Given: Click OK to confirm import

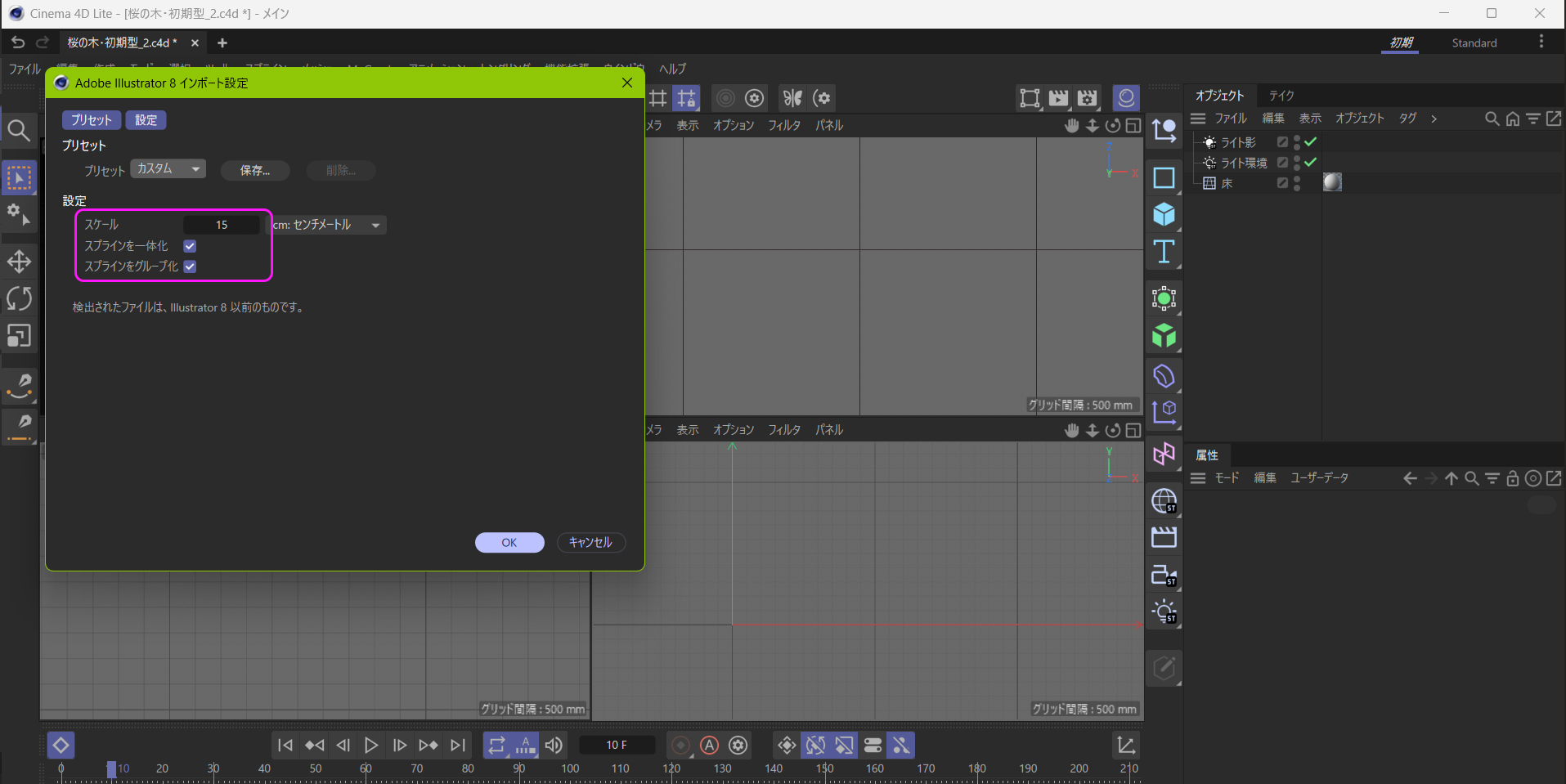Looking at the screenshot, I should (509, 543).
